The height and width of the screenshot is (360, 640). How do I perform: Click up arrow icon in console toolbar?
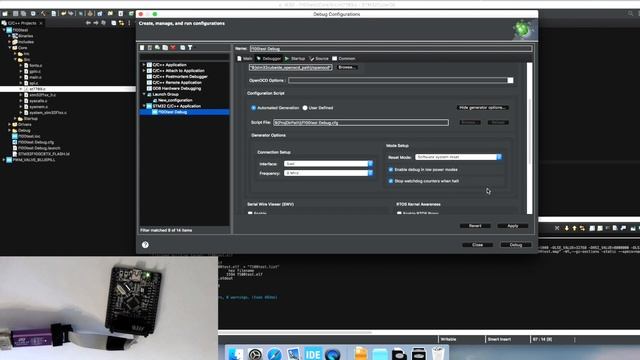point(574,228)
